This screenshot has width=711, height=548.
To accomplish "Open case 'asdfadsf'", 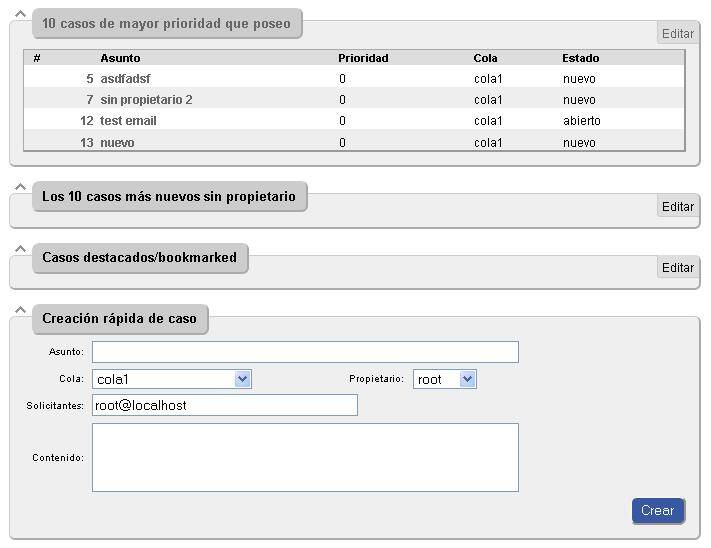I will click(x=125, y=78).
